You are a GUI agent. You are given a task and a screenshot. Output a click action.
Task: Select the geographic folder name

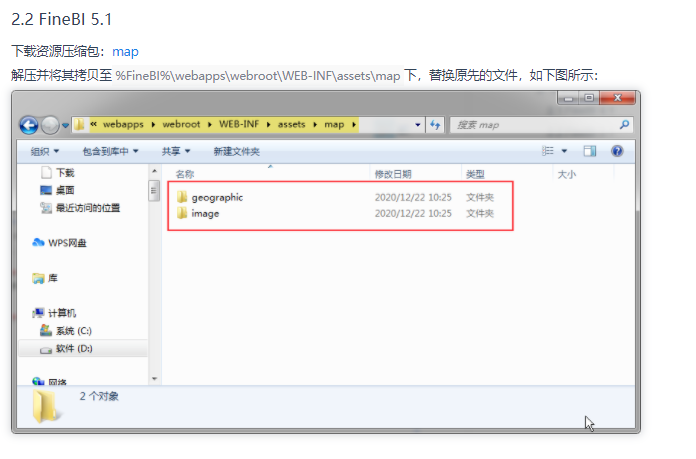[217, 197]
